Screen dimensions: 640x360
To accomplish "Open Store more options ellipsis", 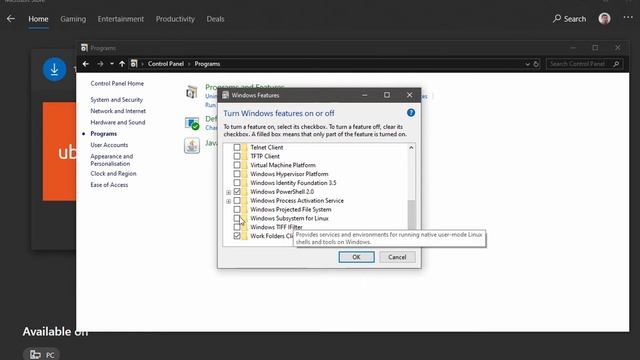I will 628,18.
